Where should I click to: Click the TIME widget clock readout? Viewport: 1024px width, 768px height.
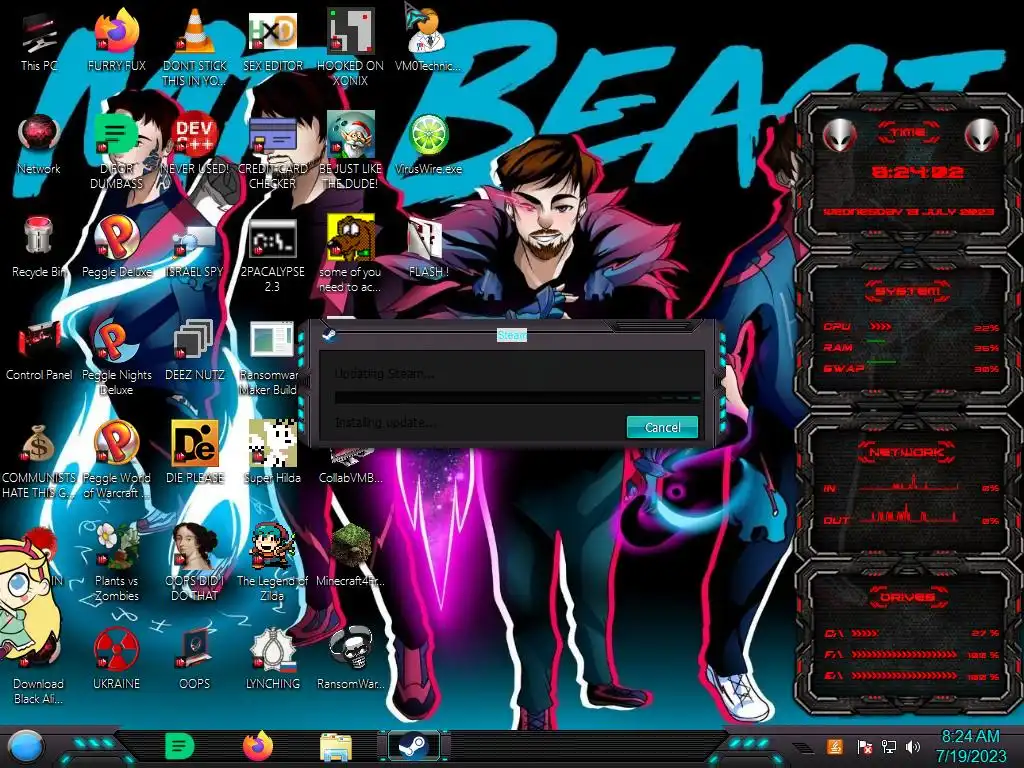click(918, 172)
